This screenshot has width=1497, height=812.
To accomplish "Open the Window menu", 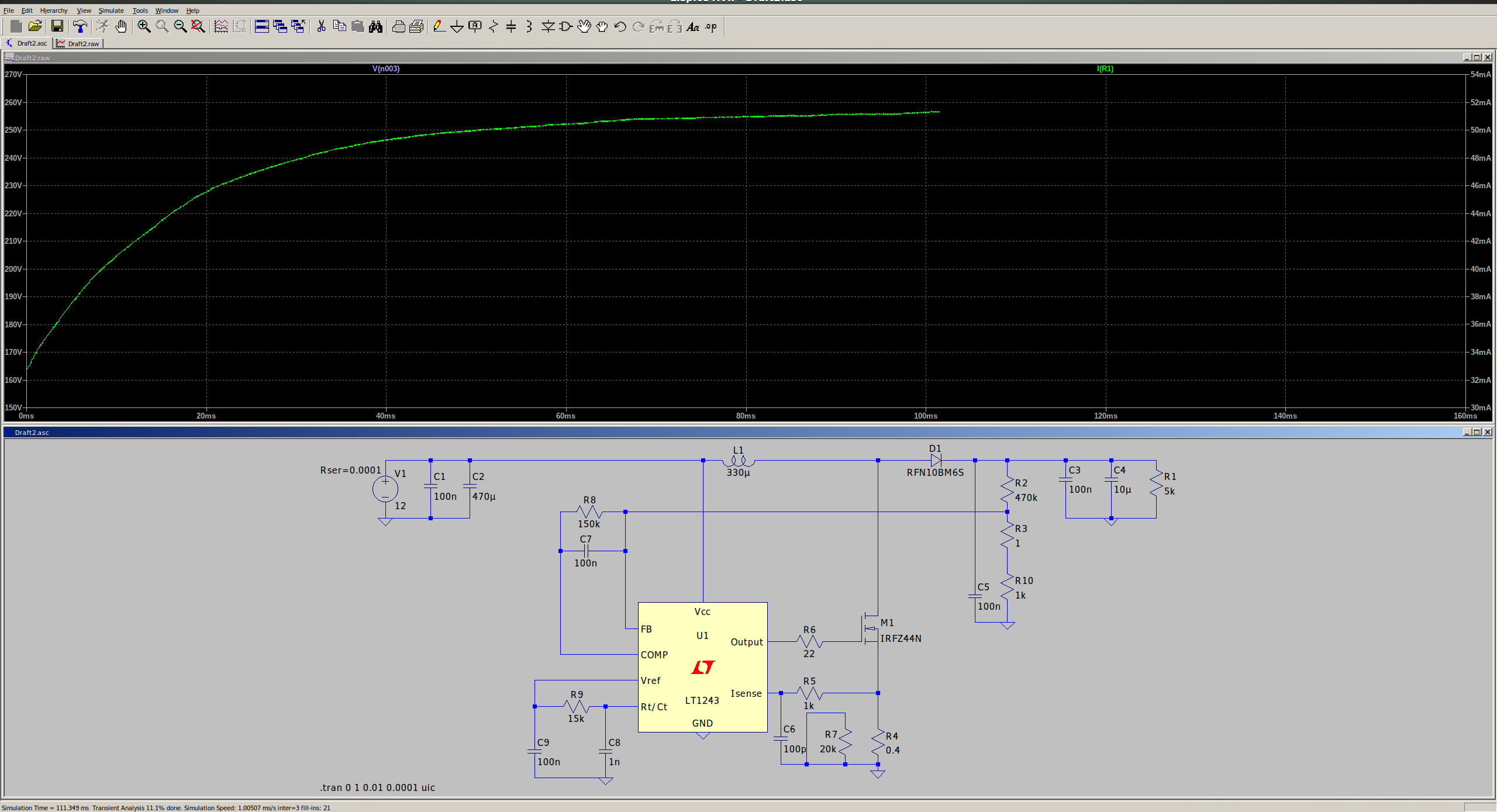I will pos(167,11).
